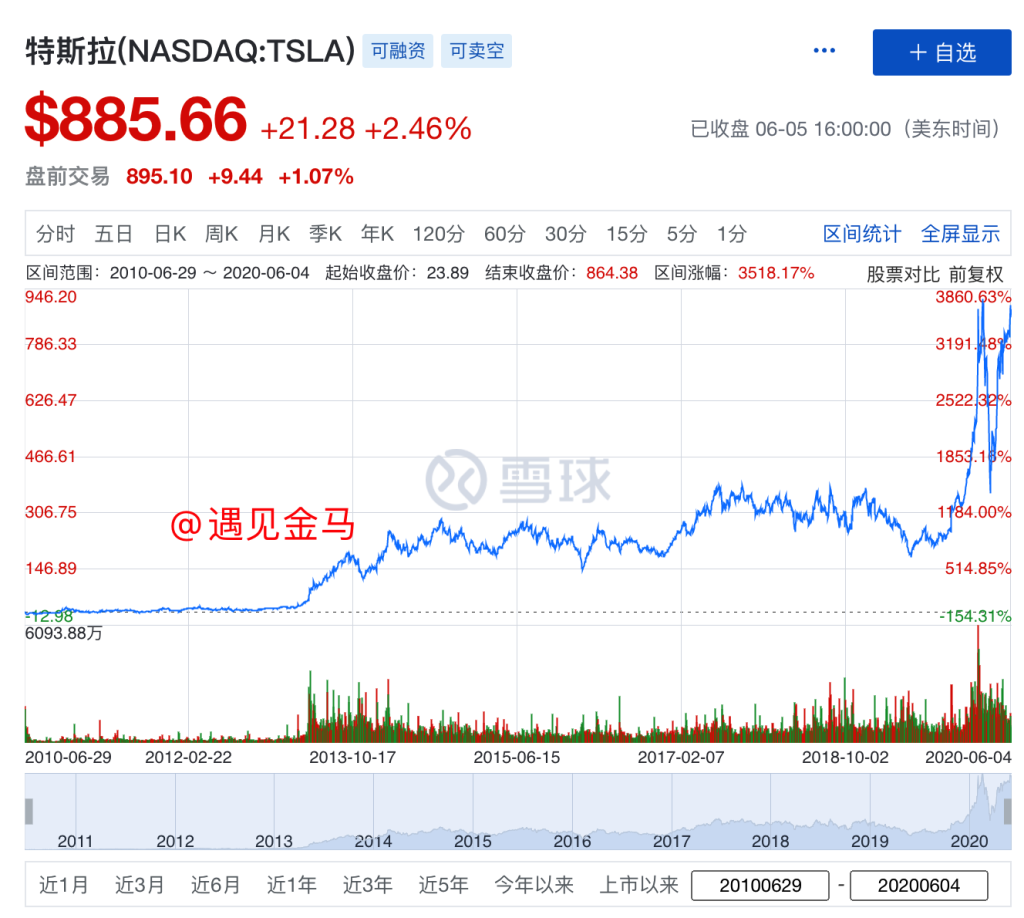Click 2015 on the timeline navigator
This screenshot has width=1024, height=918.
click(473, 841)
